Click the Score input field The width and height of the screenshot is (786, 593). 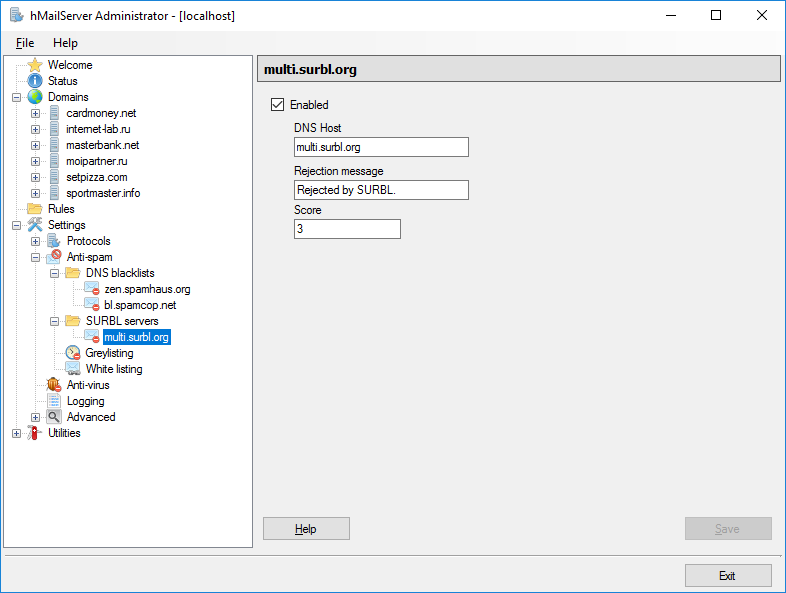click(347, 229)
